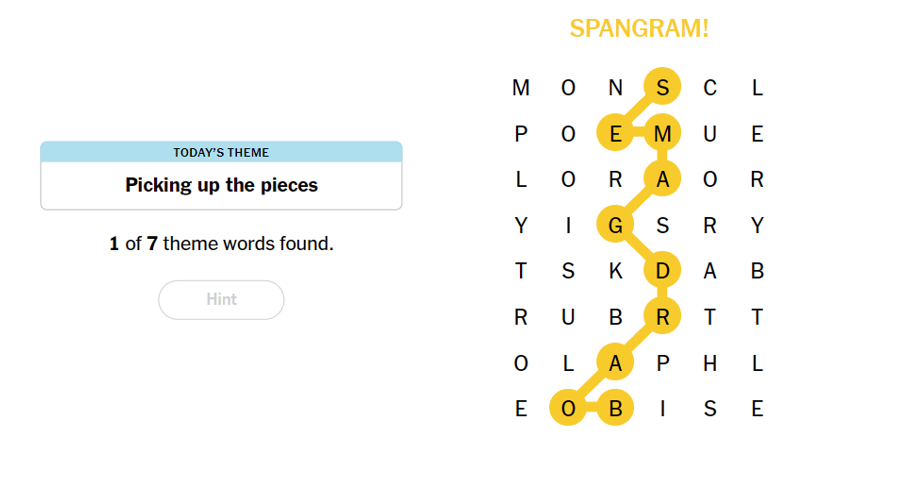Click the TODAY'S THEME header bar
Image resolution: width=905 pixels, height=488 pixels.
(221, 152)
